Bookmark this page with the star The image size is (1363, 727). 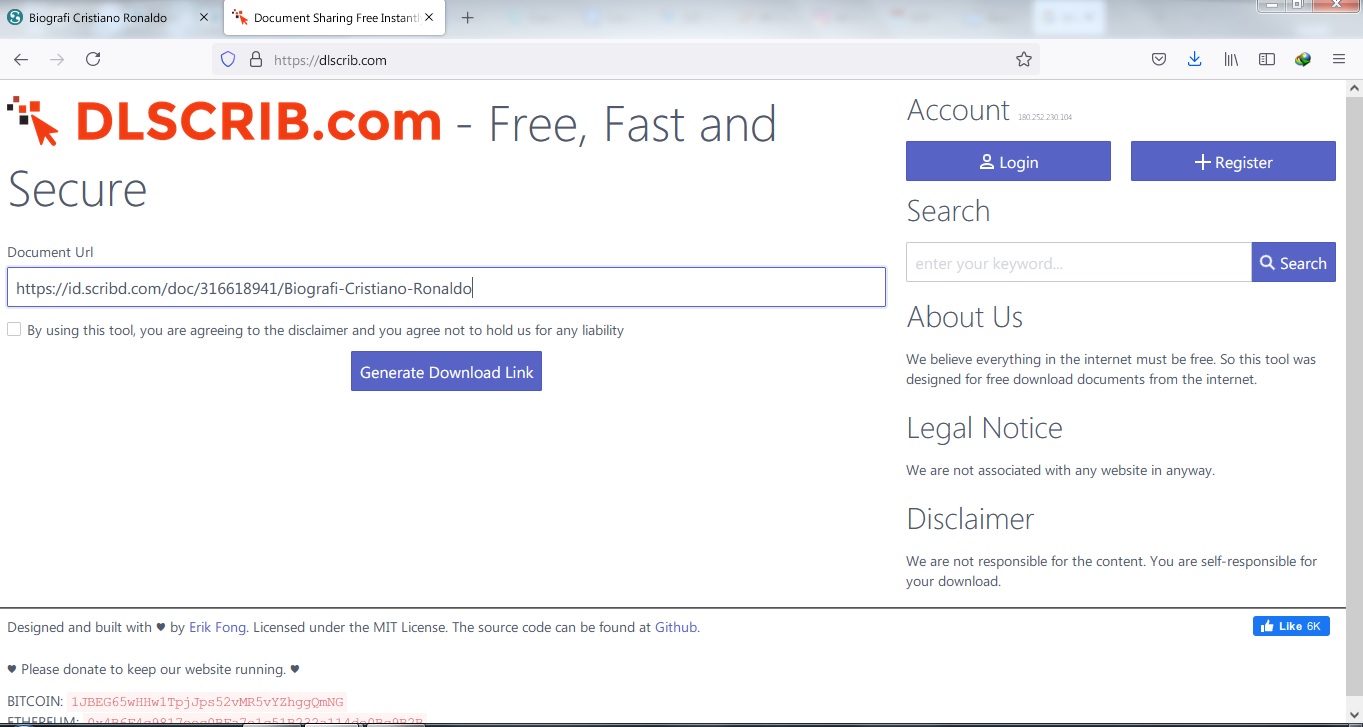click(1024, 60)
